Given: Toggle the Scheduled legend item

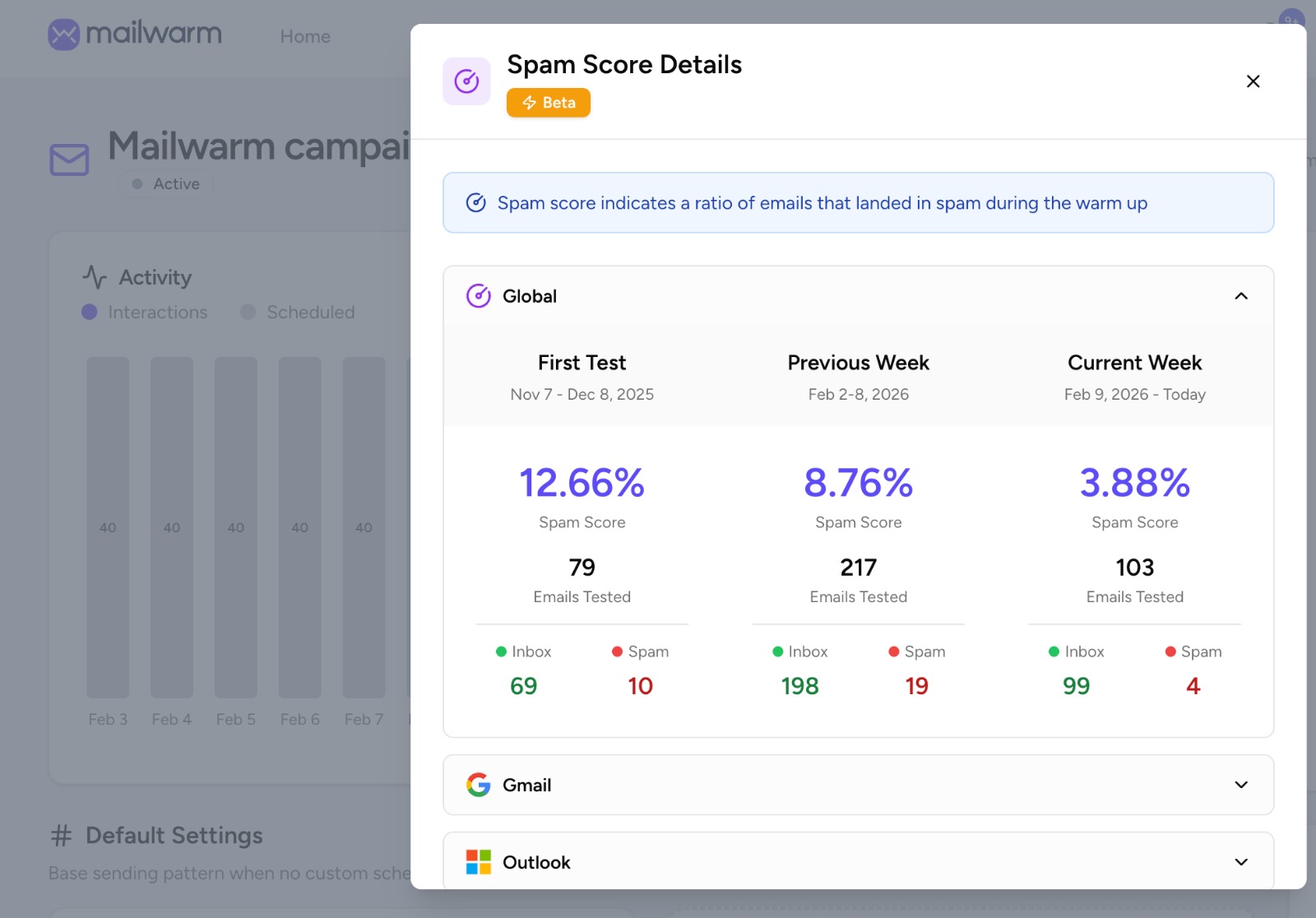Looking at the screenshot, I should click(298, 313).
